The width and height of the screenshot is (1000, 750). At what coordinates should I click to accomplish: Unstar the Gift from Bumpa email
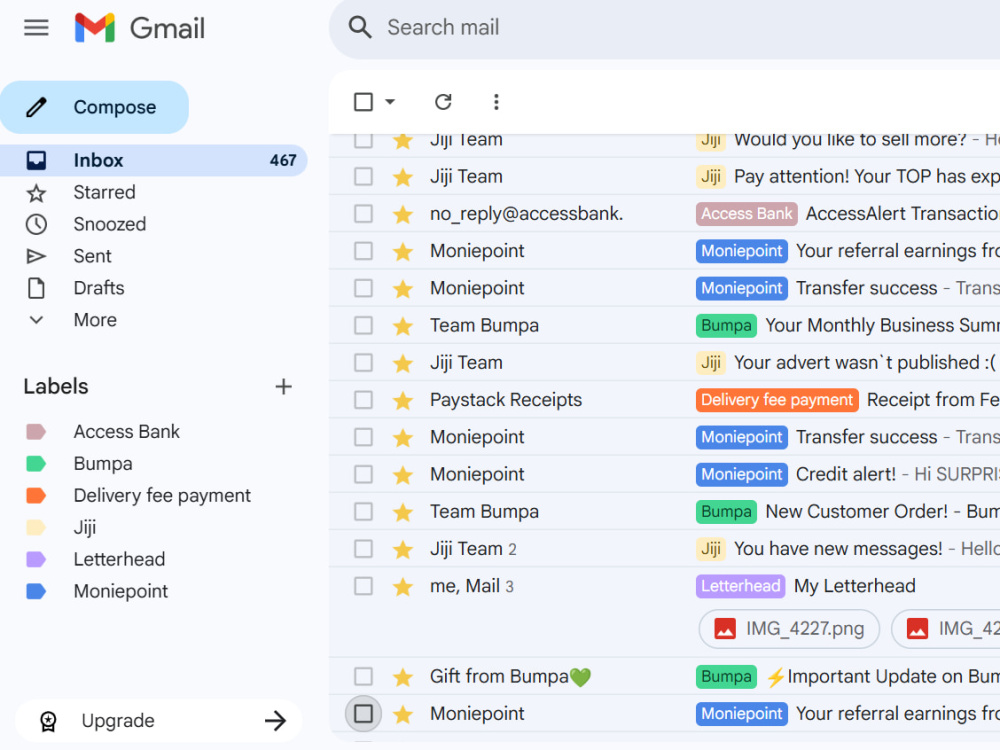click(x=402, y=677)
